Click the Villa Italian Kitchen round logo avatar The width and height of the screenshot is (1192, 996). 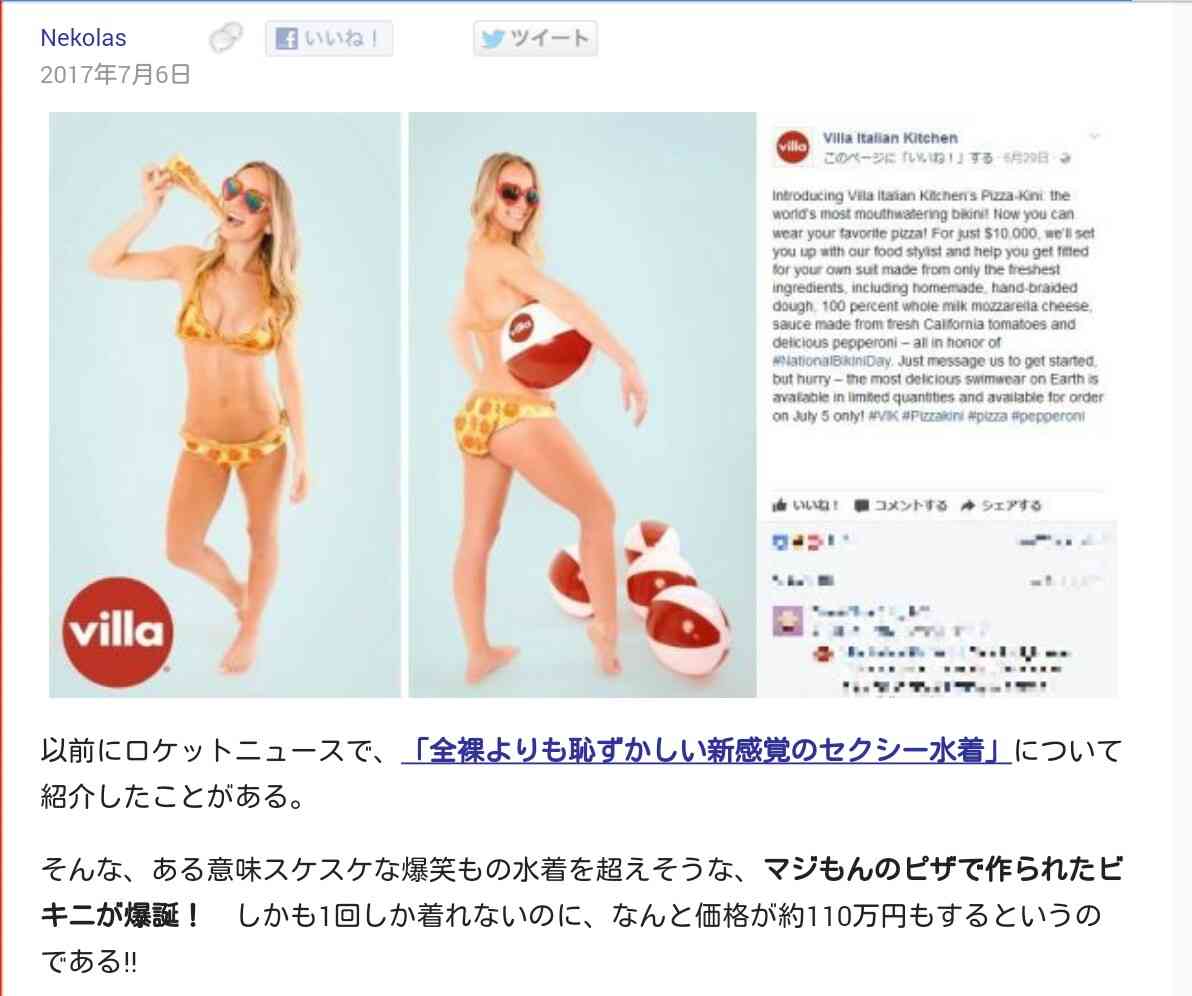point(792,147)
